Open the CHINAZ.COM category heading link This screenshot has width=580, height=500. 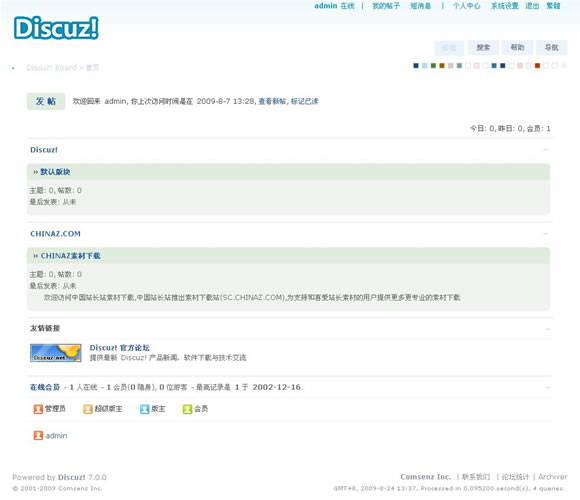[55, 234]
